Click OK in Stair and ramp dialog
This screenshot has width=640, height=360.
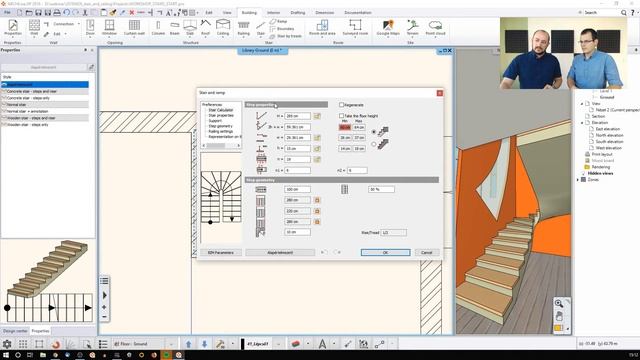click(x=385, y=253)
